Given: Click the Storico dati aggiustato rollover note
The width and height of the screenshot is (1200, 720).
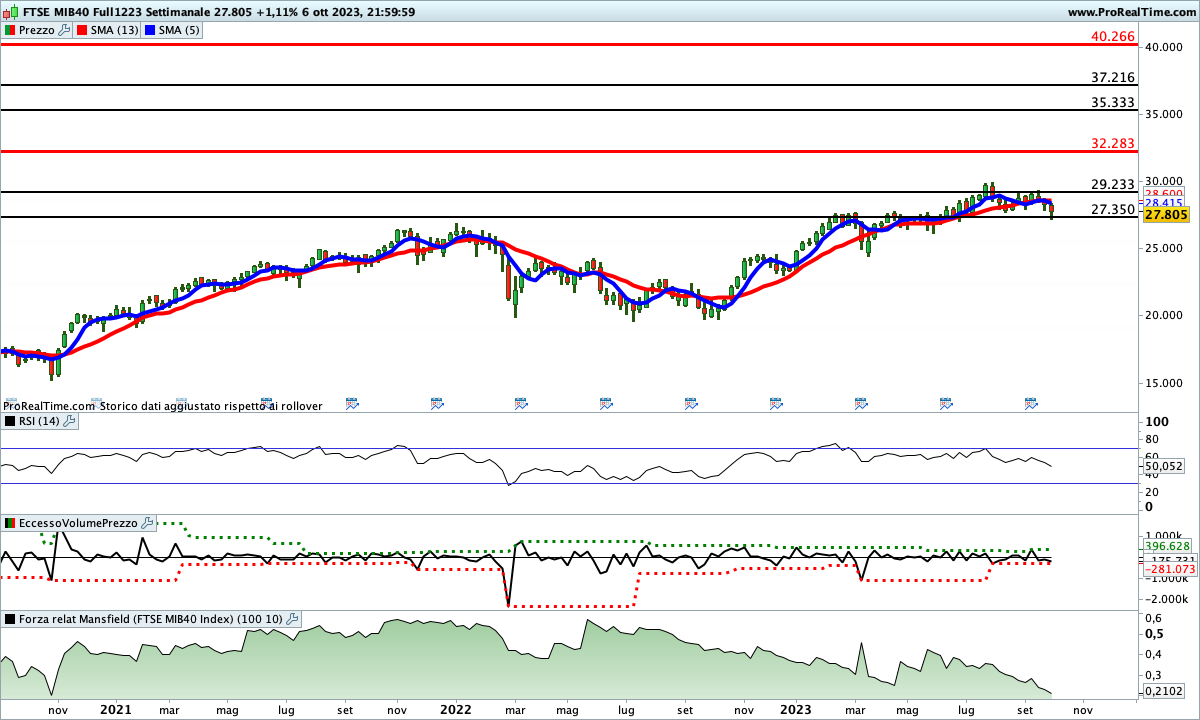Looking at the screenshot, I should tap(211, 406).
